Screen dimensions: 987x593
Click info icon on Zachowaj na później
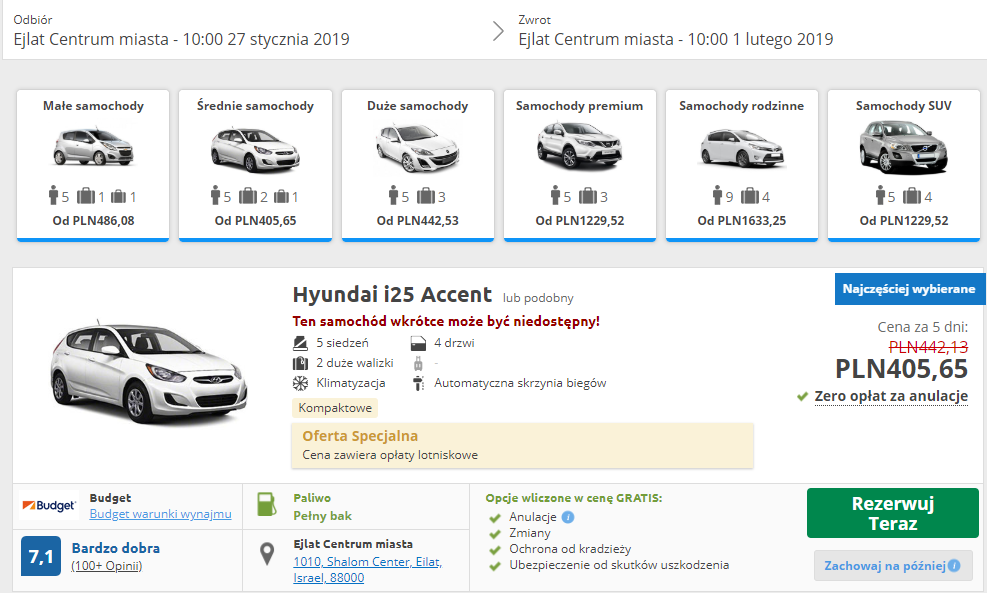(x=954, y=566)
